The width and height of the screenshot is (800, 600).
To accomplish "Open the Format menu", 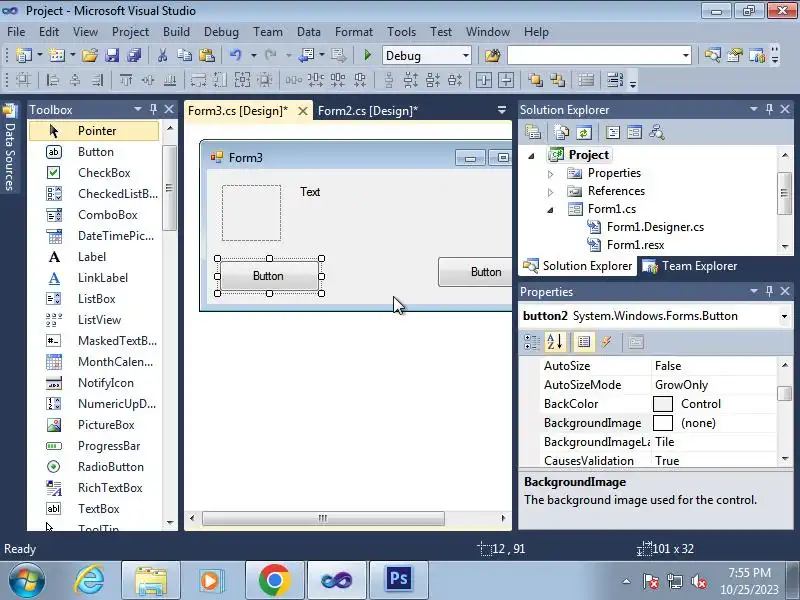I will (354, 32).
